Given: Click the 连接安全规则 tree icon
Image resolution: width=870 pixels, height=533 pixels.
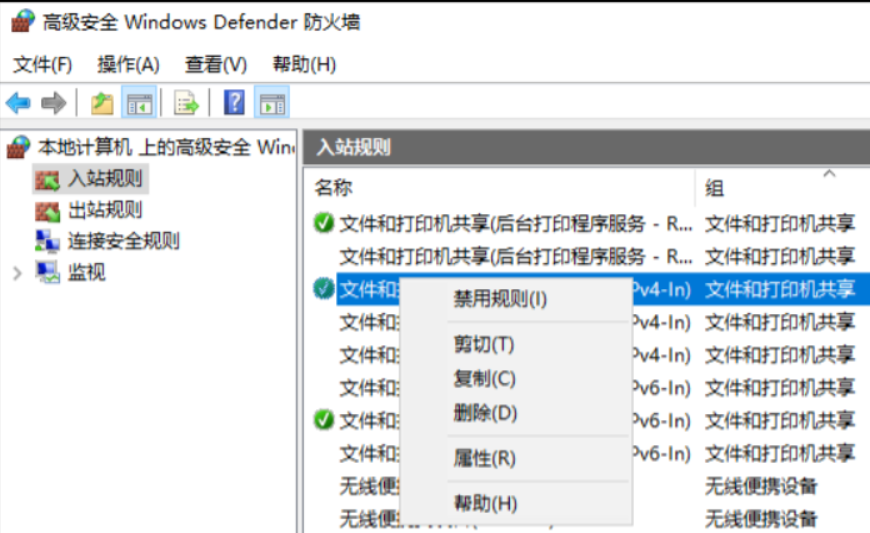Looking at the screenshot, I should tap(47, 241).
